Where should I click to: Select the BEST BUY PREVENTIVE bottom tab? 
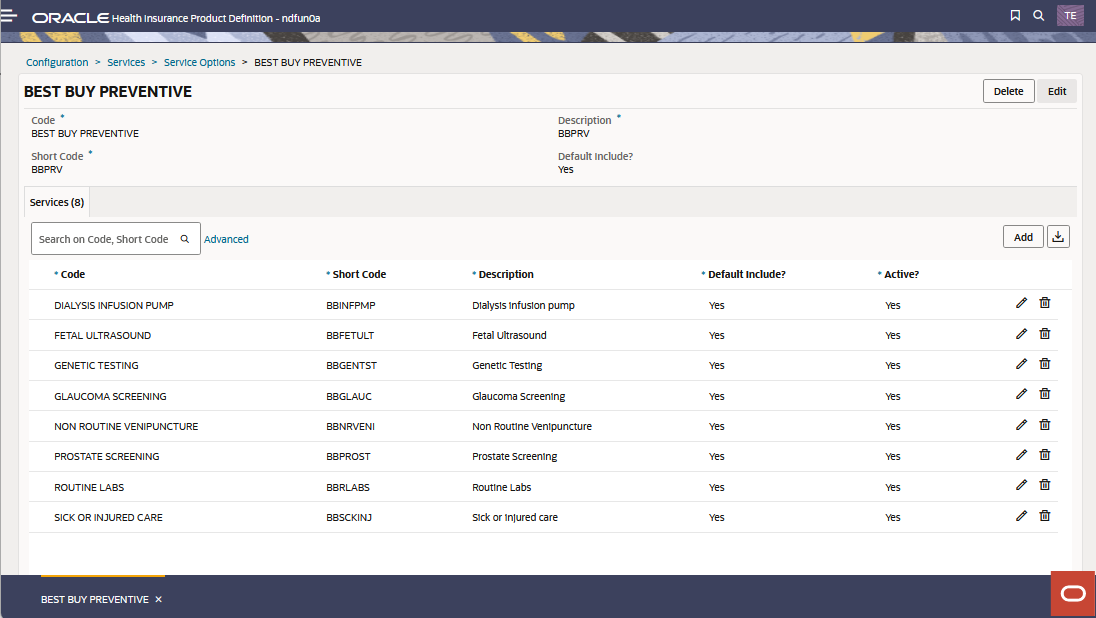(96, 599)
